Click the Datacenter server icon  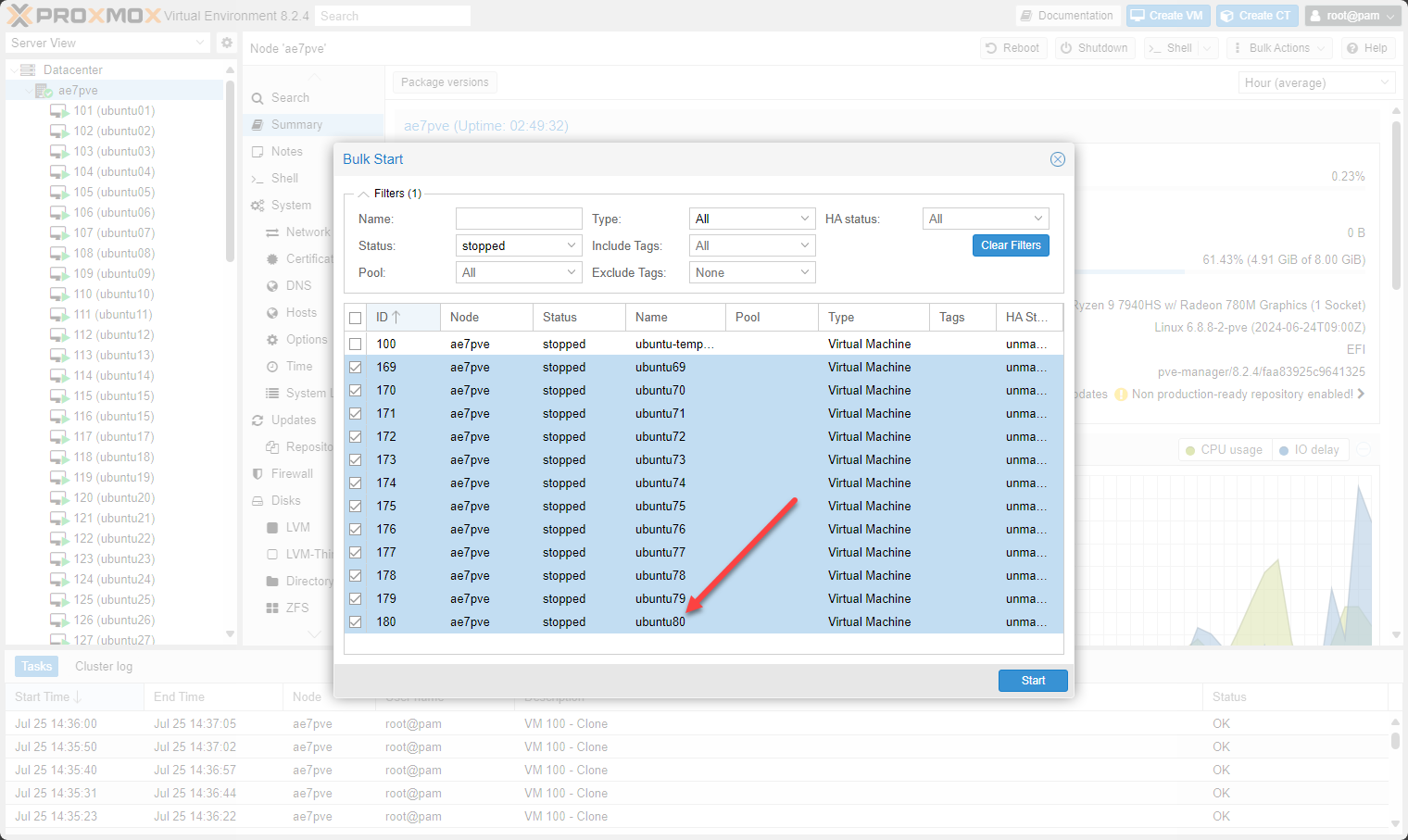[28, 69]
